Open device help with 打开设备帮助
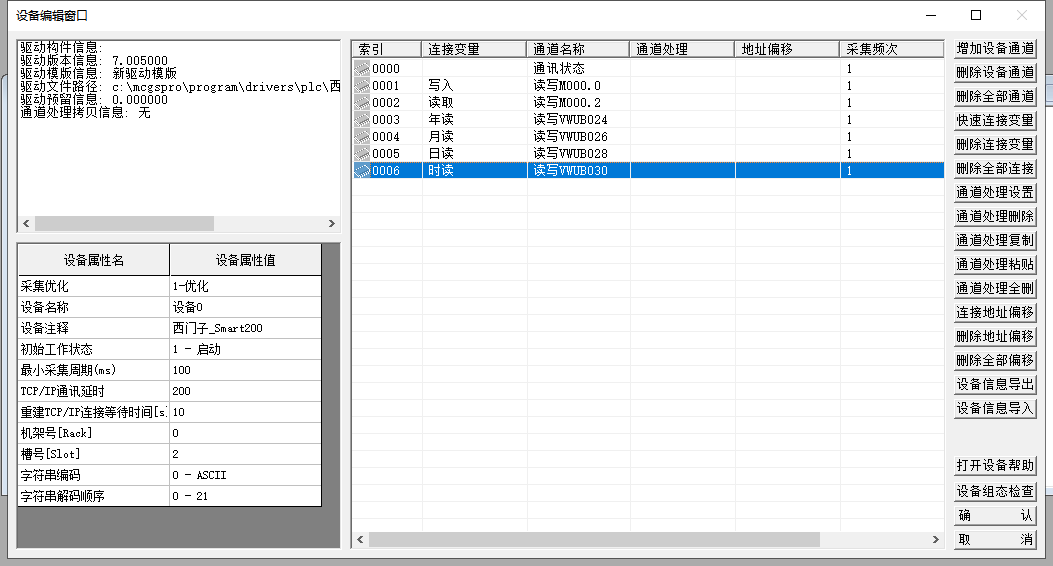This screenshot has height=566, width=1053. pos(994,466)
